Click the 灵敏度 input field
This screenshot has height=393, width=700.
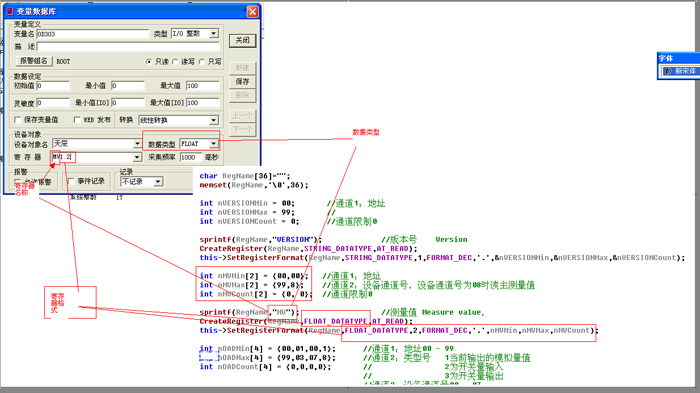click(x=53, y=103)
